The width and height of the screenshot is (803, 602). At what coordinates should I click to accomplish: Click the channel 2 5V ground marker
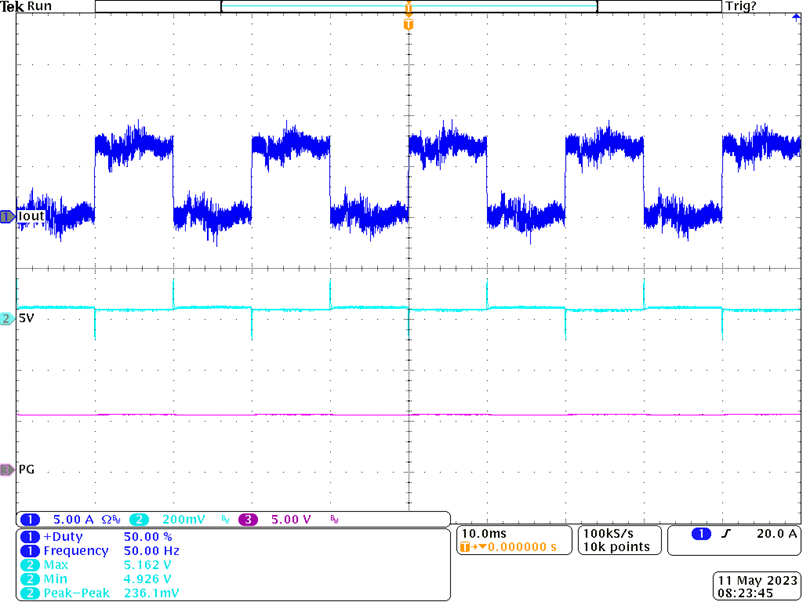click(x=7, y=318)
